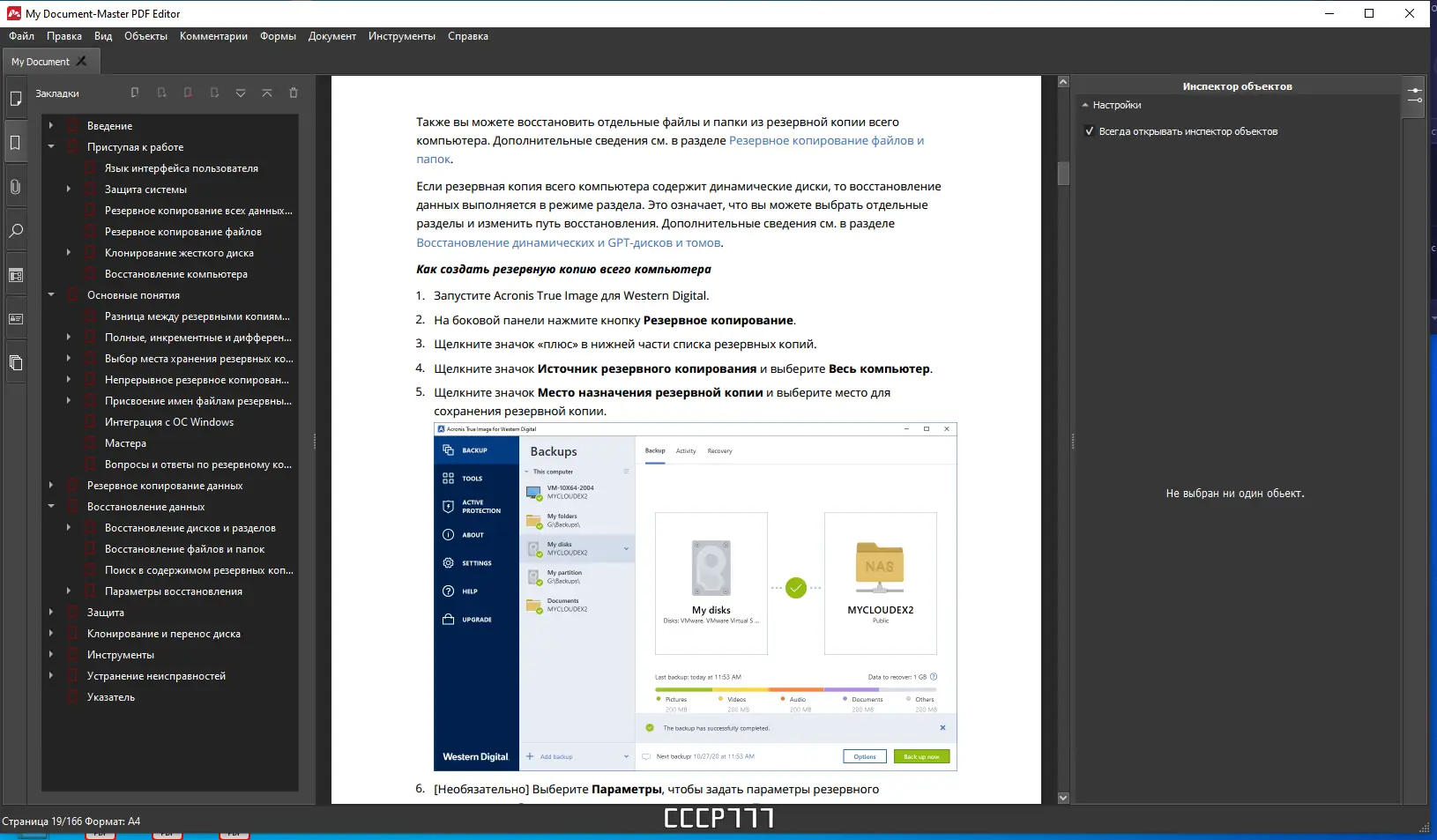Click the bookmark icon beside Указатель
This screenshot has height=840, width=1437.
pos(73,697)
